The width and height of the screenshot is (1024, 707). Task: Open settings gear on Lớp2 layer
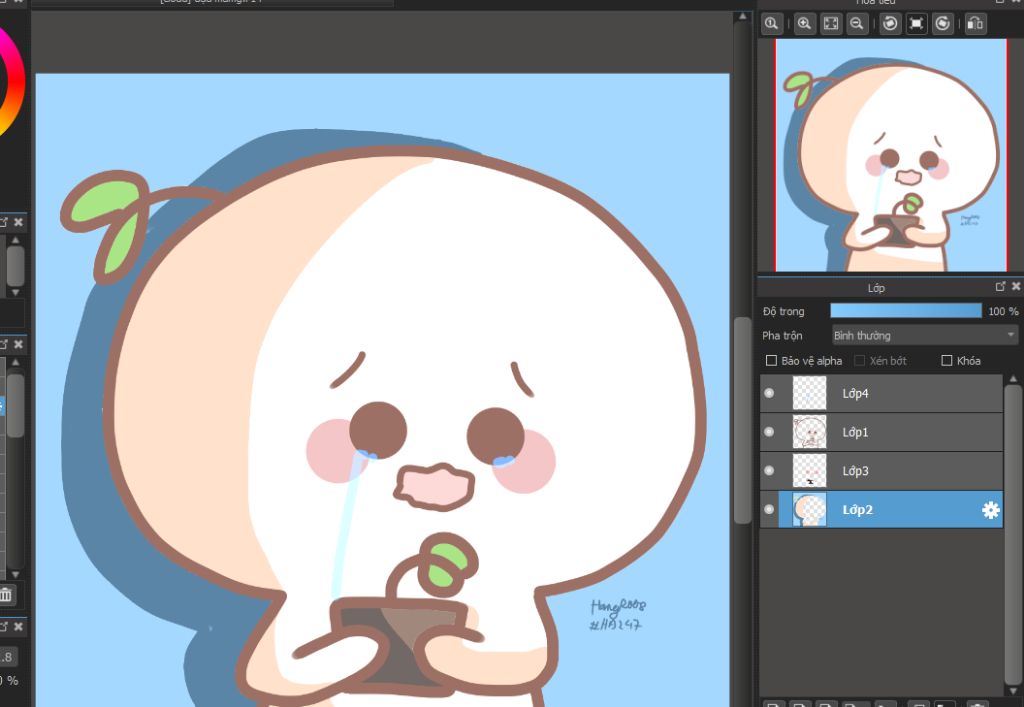(x=991, y=510)
